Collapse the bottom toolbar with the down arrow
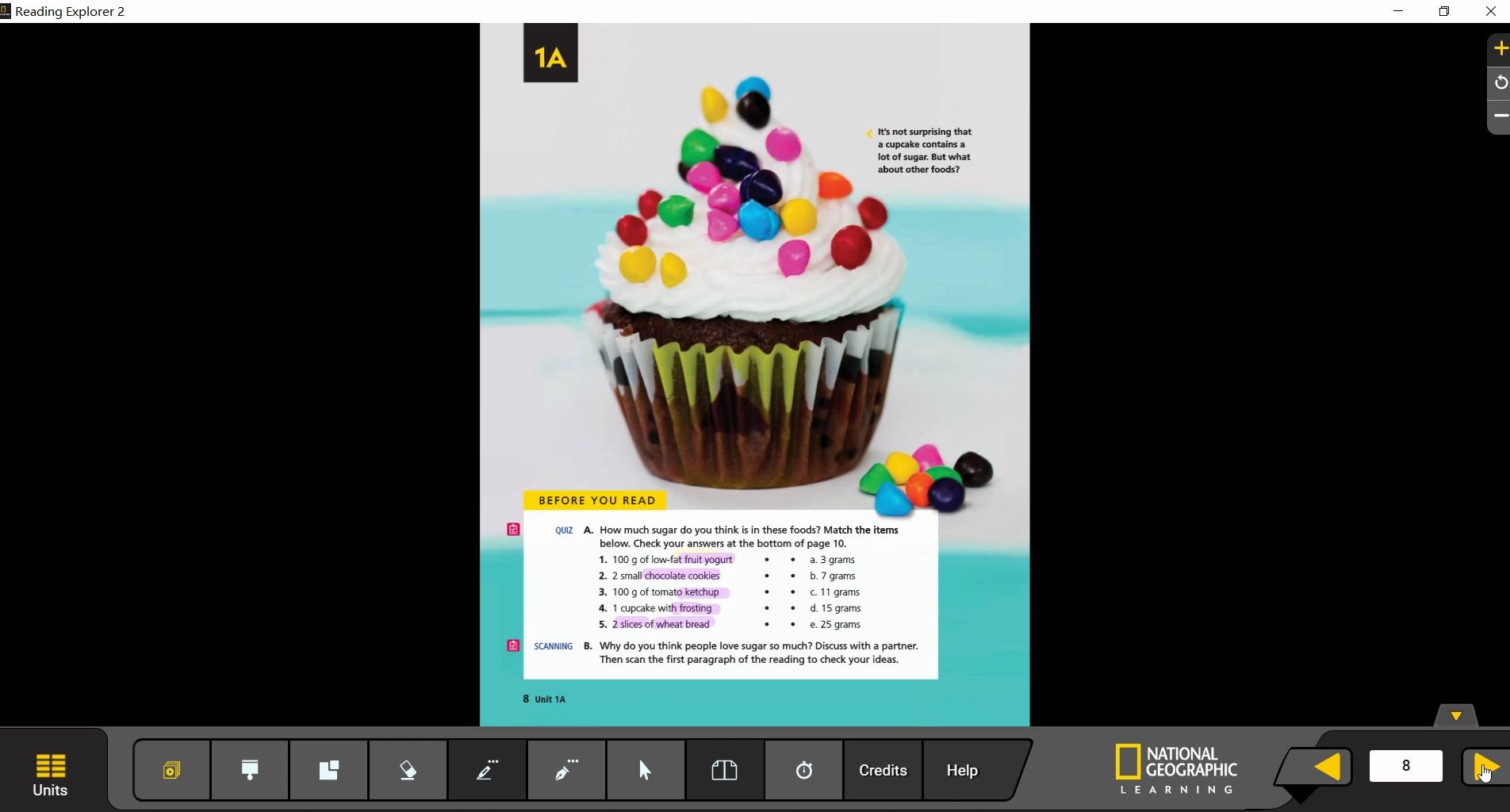 click(1456, 716)
